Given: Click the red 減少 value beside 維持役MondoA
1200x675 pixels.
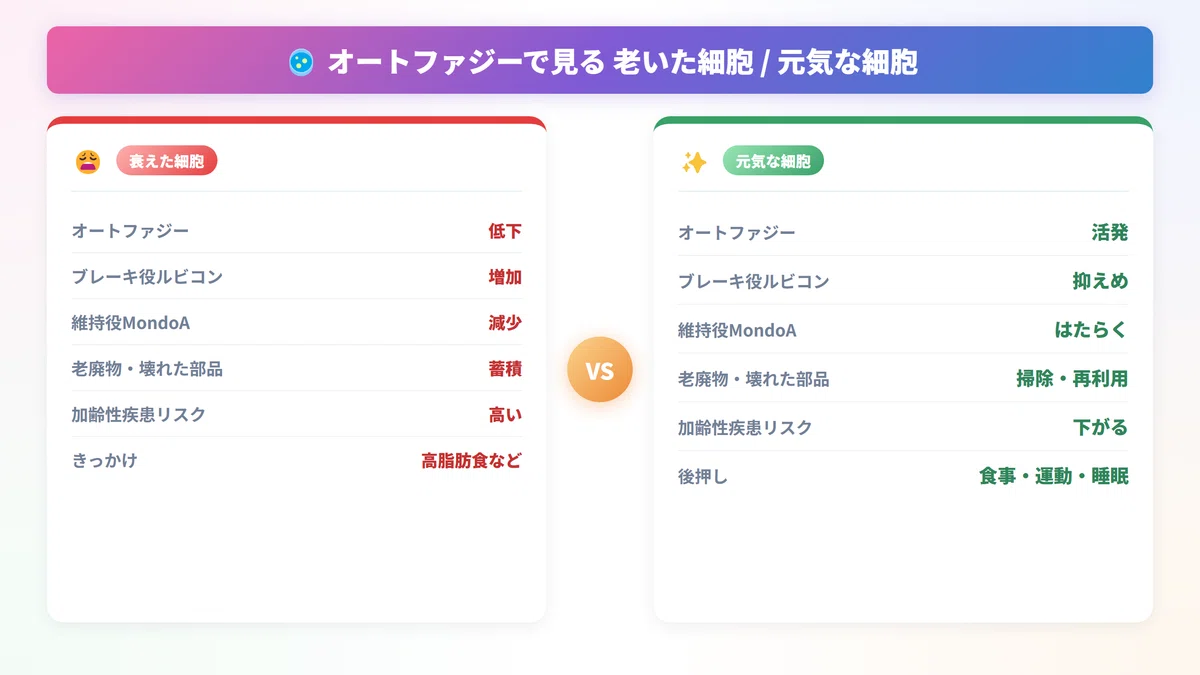Looking at the screenshot, I should pos(505,323).
